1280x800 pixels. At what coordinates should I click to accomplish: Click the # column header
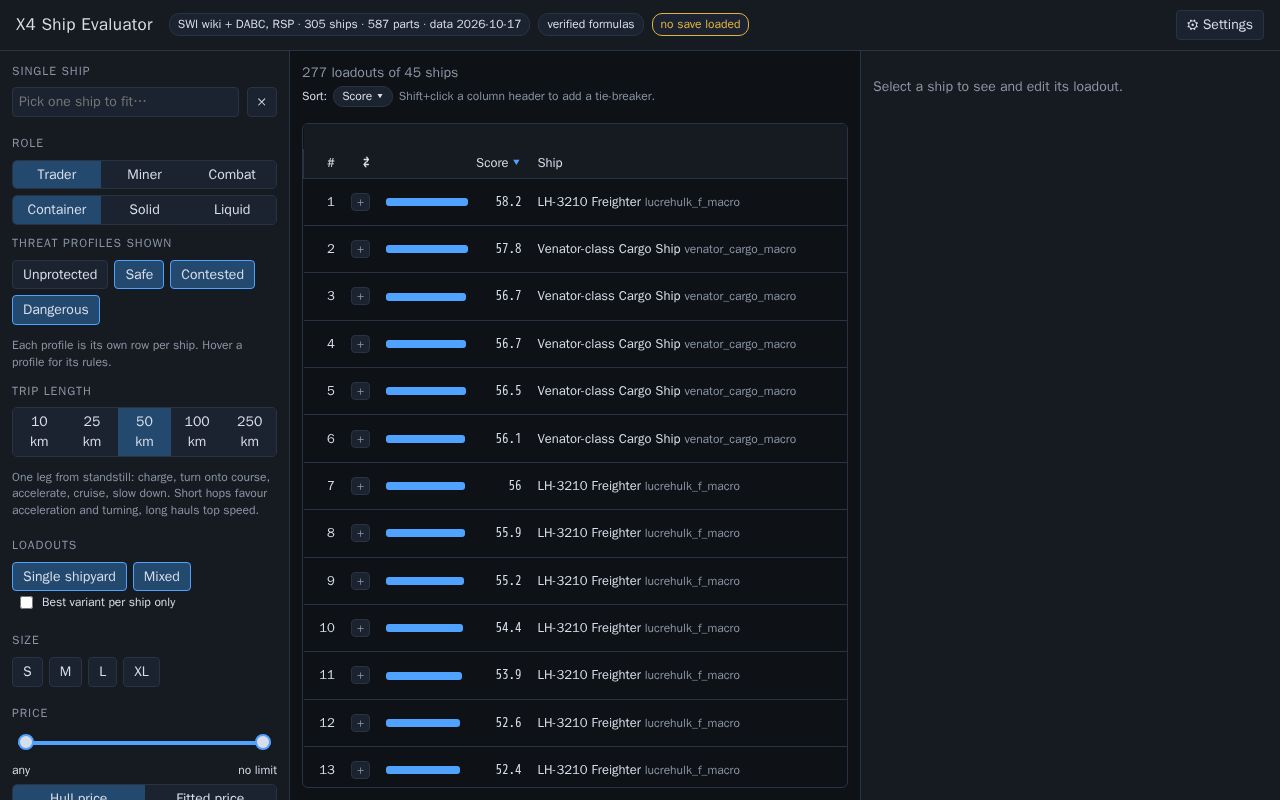click(331, 163)
